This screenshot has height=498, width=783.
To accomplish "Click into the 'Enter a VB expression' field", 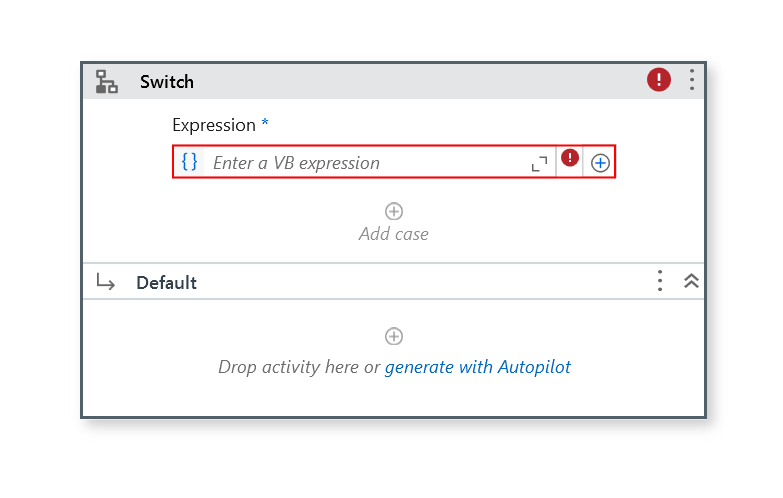I will (x=367, y=162).
